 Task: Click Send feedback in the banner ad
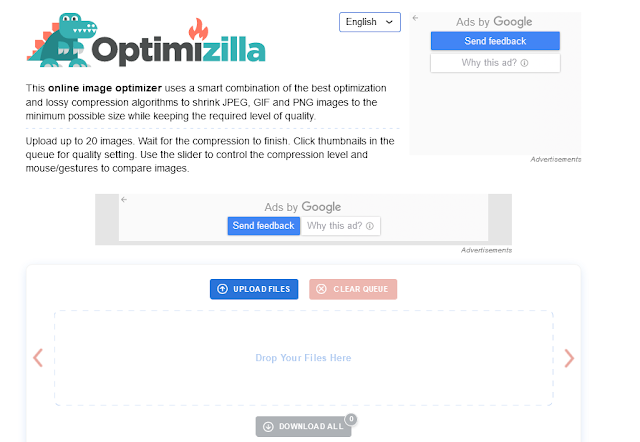point(264,226)
